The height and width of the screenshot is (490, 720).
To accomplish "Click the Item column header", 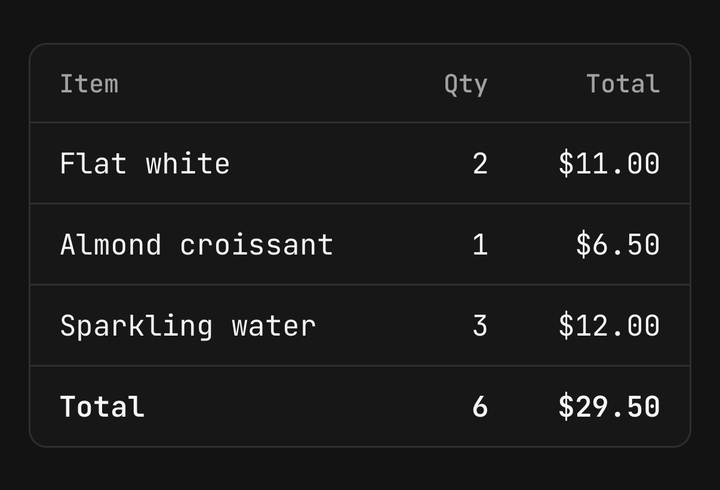I will click(89, 84).
